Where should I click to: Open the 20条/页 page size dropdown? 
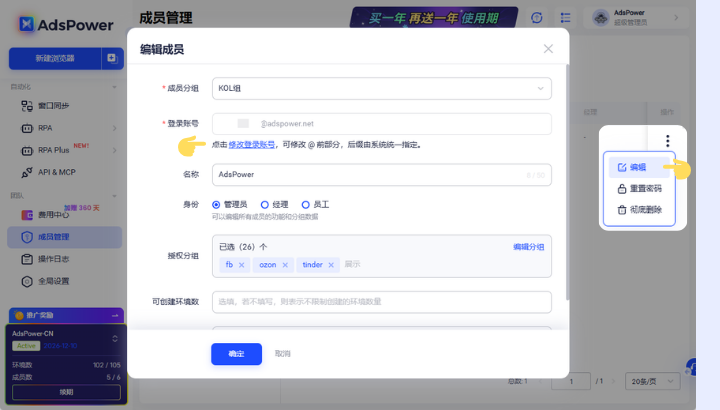(x=652, y=382)
